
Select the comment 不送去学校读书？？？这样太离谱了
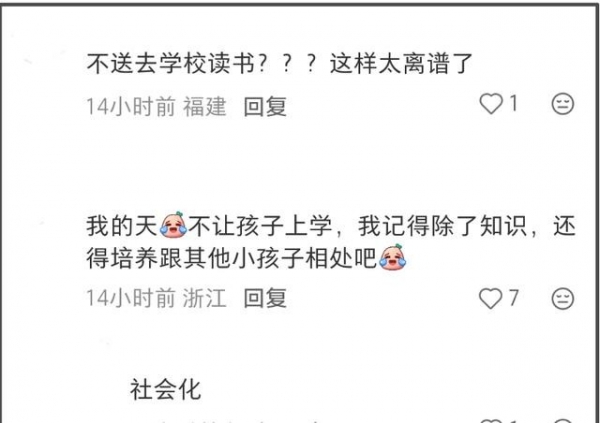[280, 64]
